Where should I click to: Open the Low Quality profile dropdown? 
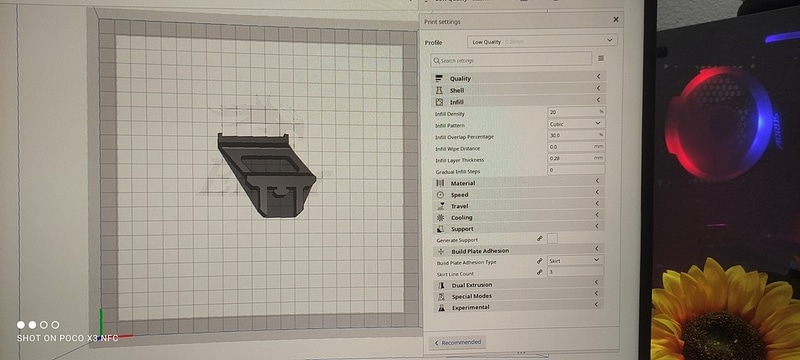click(x=542, y=41)
